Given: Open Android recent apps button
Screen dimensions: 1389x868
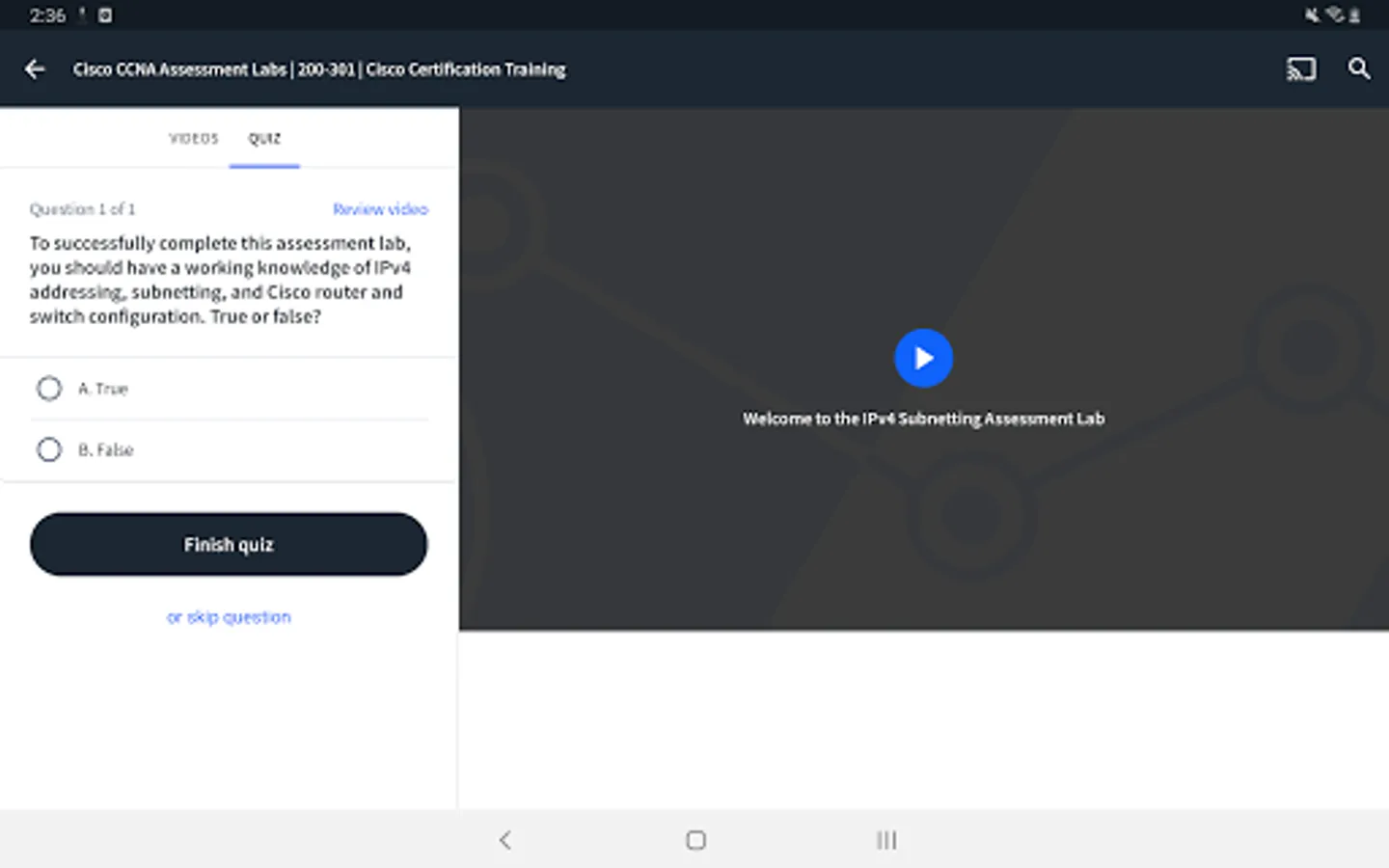Looking at the screenshot, I should (x=886, y=840).
